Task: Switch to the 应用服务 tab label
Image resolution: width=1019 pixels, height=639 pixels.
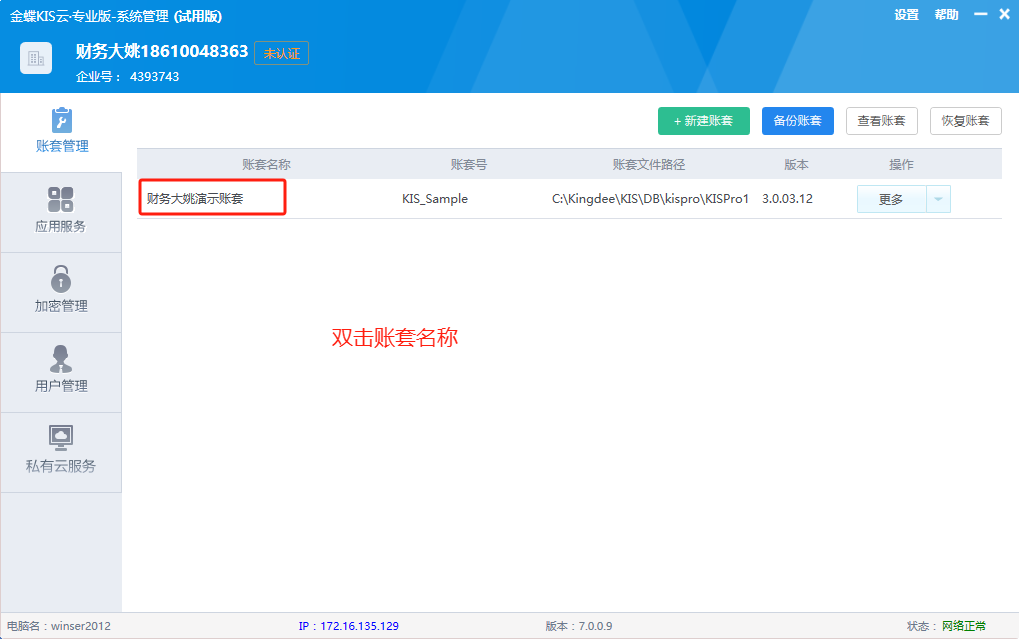Action: [x=60, y=226]
